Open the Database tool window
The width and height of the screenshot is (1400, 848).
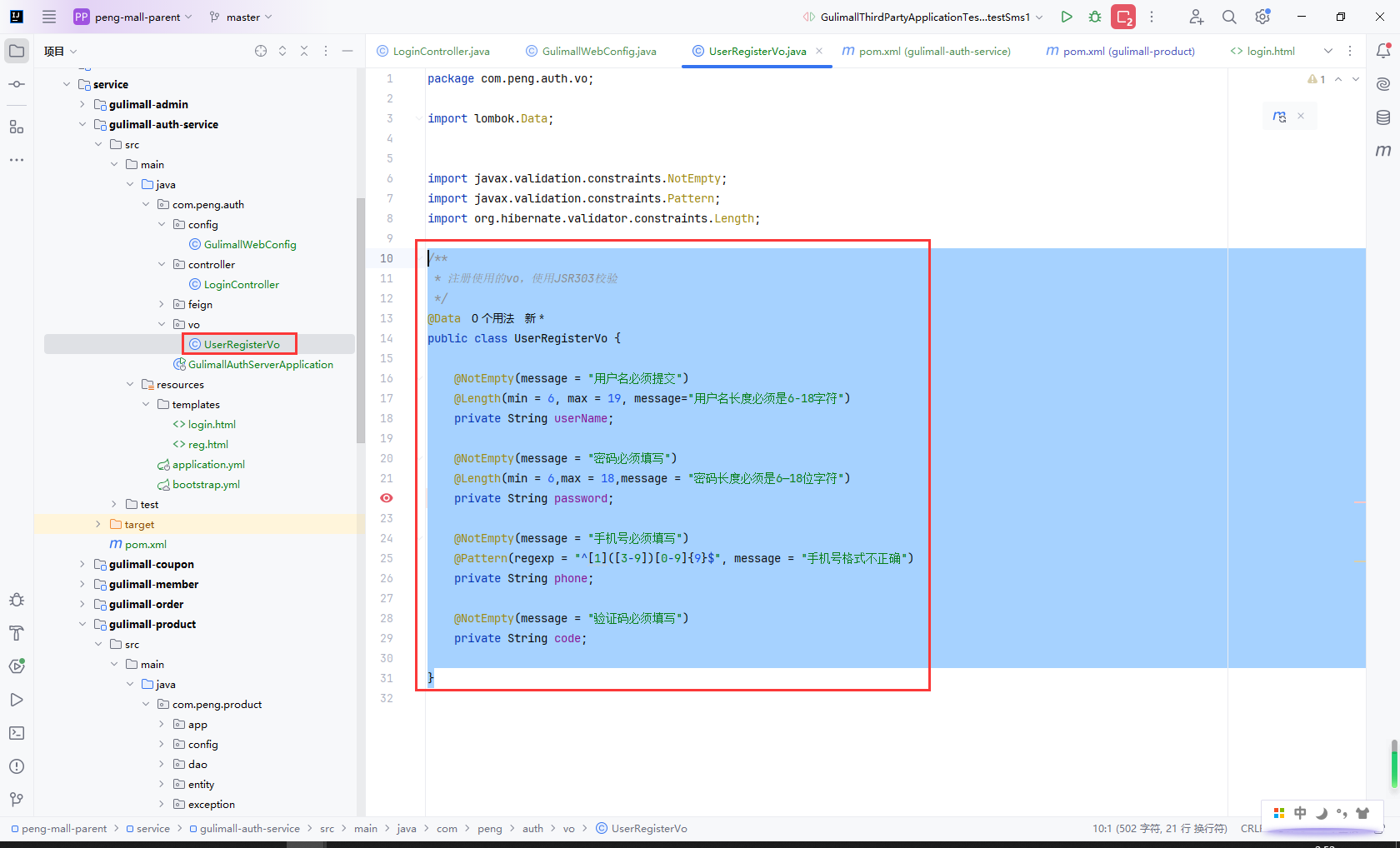[x=1383, y=117]
